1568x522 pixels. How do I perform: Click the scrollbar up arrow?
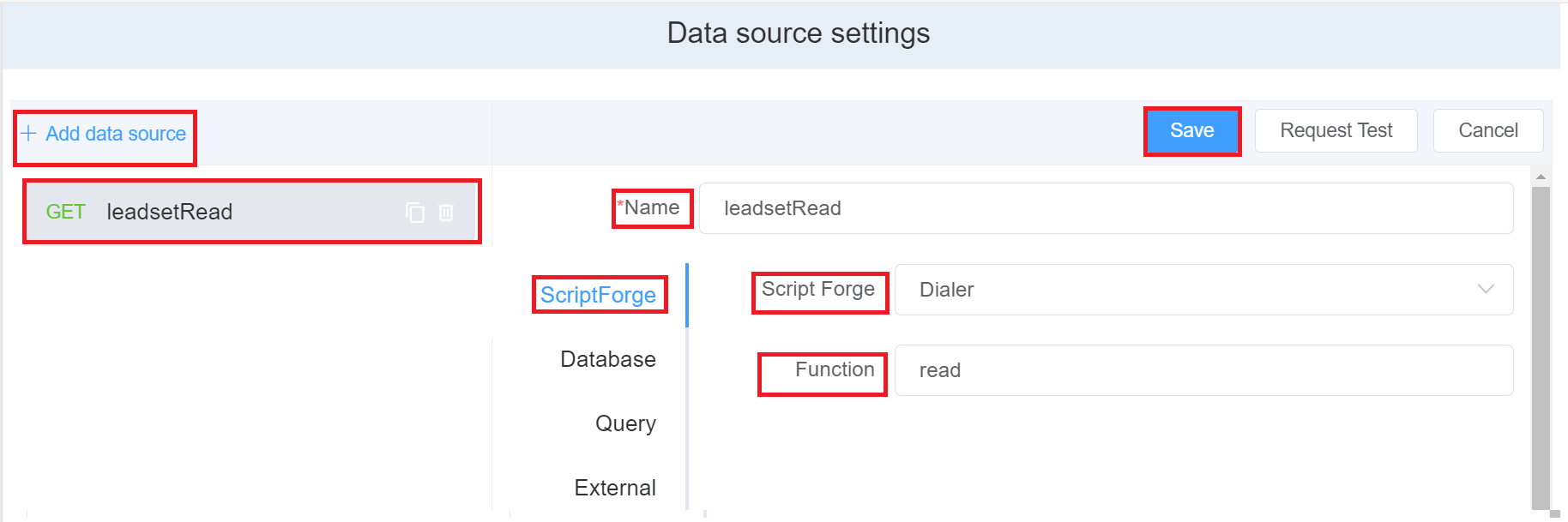point(1541,177)
